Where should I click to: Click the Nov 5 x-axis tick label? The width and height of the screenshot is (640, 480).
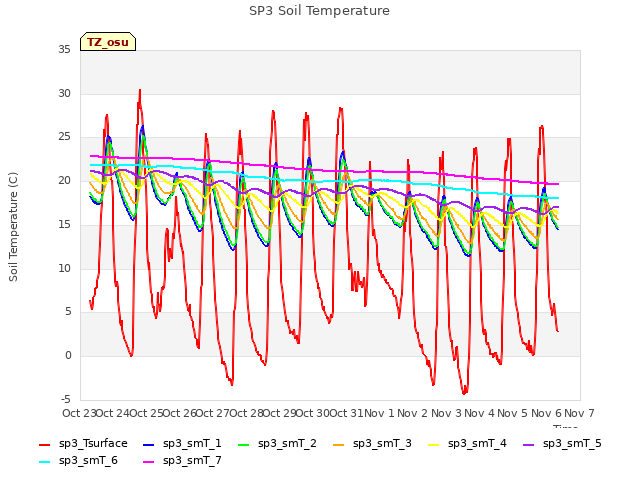513,413
